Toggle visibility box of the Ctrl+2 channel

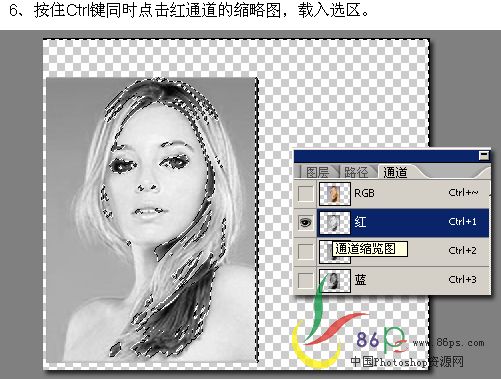(305, 251)
